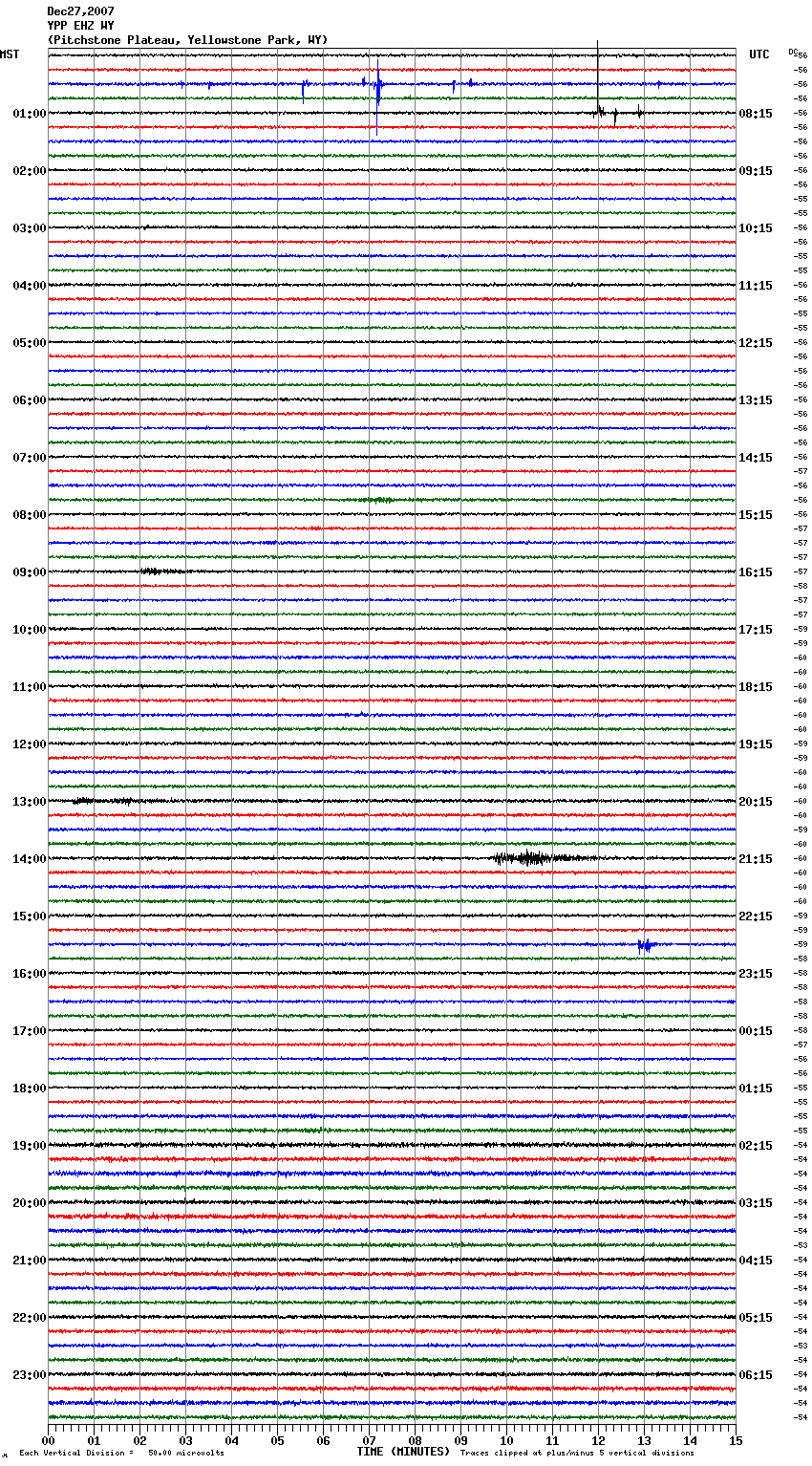The width and height of the screenshot is (812, 1466).
Task: Click the blue event near minute 13
Action: (647, 945)
